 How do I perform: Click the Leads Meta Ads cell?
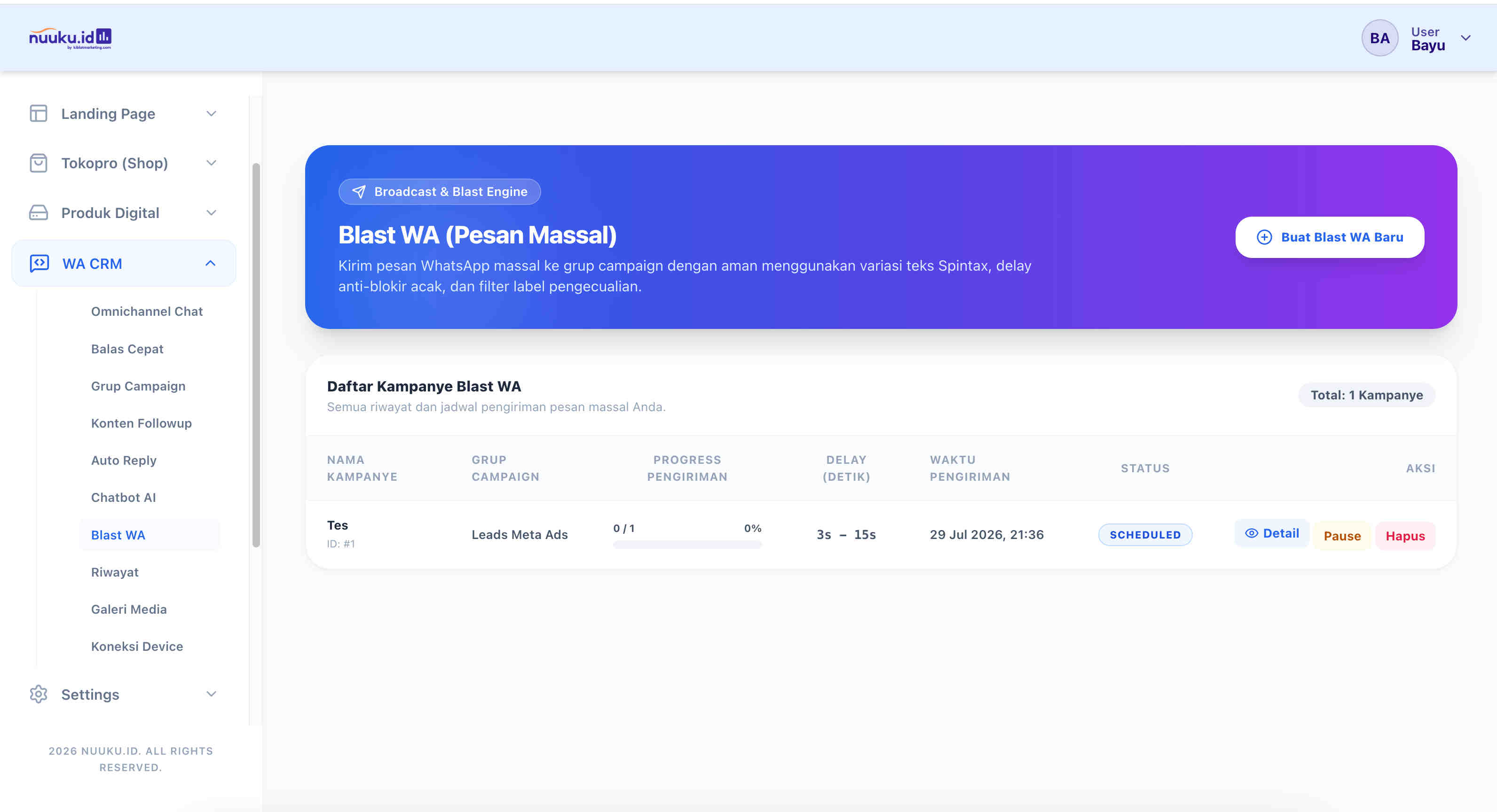520,534
